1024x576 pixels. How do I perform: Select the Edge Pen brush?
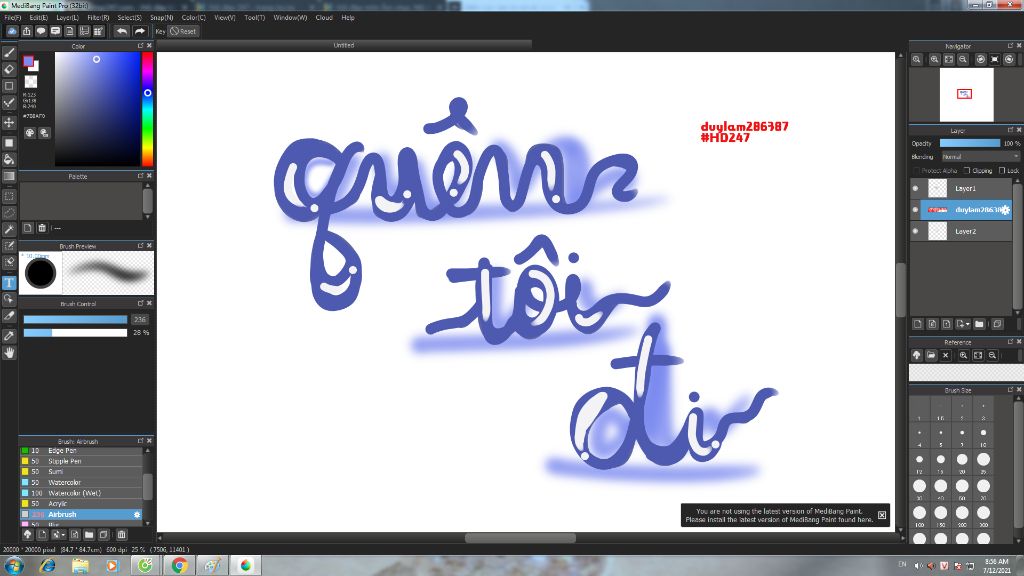(81, 451)
